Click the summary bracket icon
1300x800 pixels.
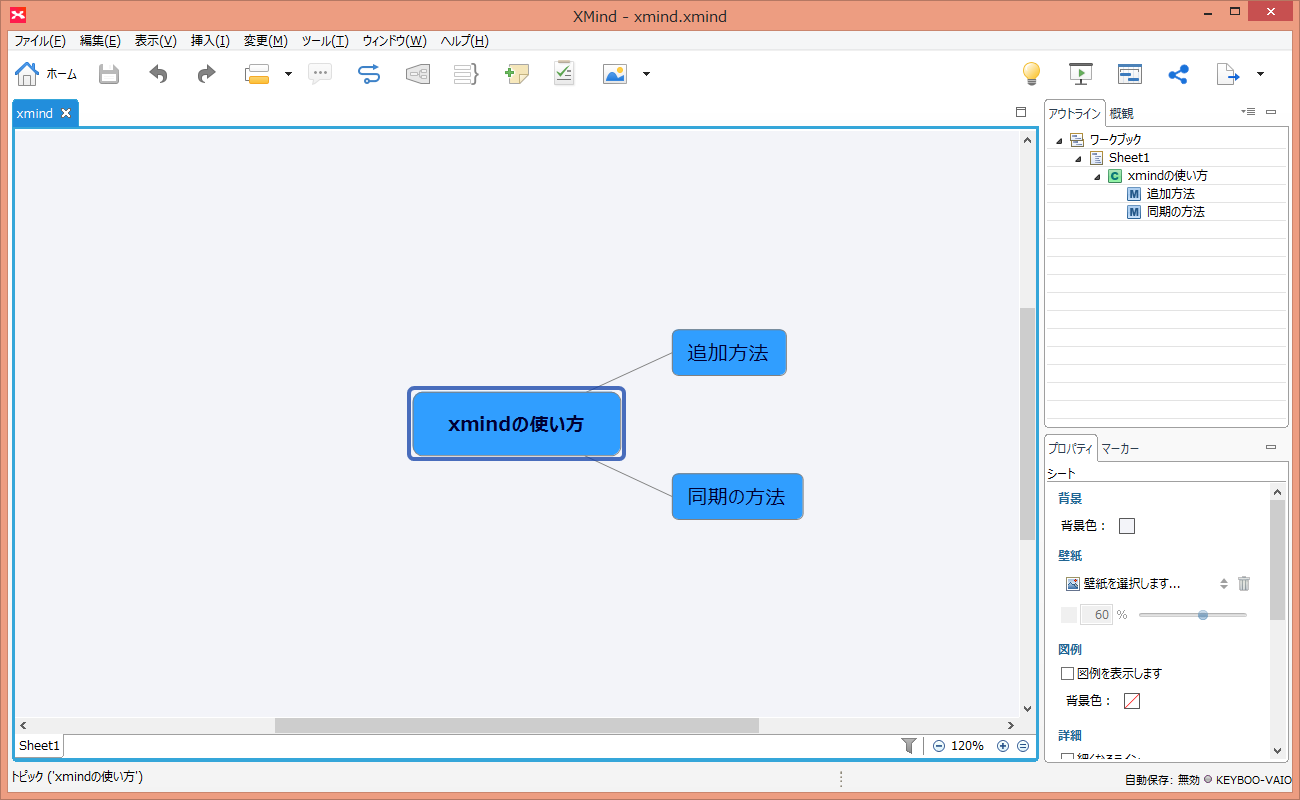(x=466, y=74)
